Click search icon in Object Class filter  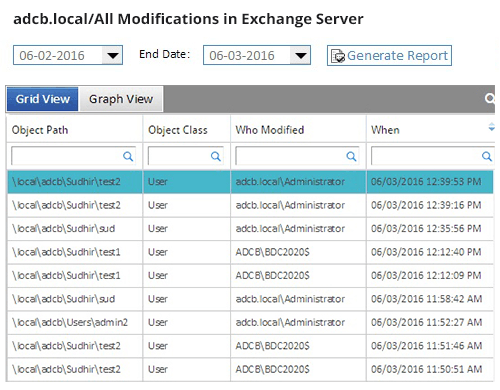pos(216,156)
